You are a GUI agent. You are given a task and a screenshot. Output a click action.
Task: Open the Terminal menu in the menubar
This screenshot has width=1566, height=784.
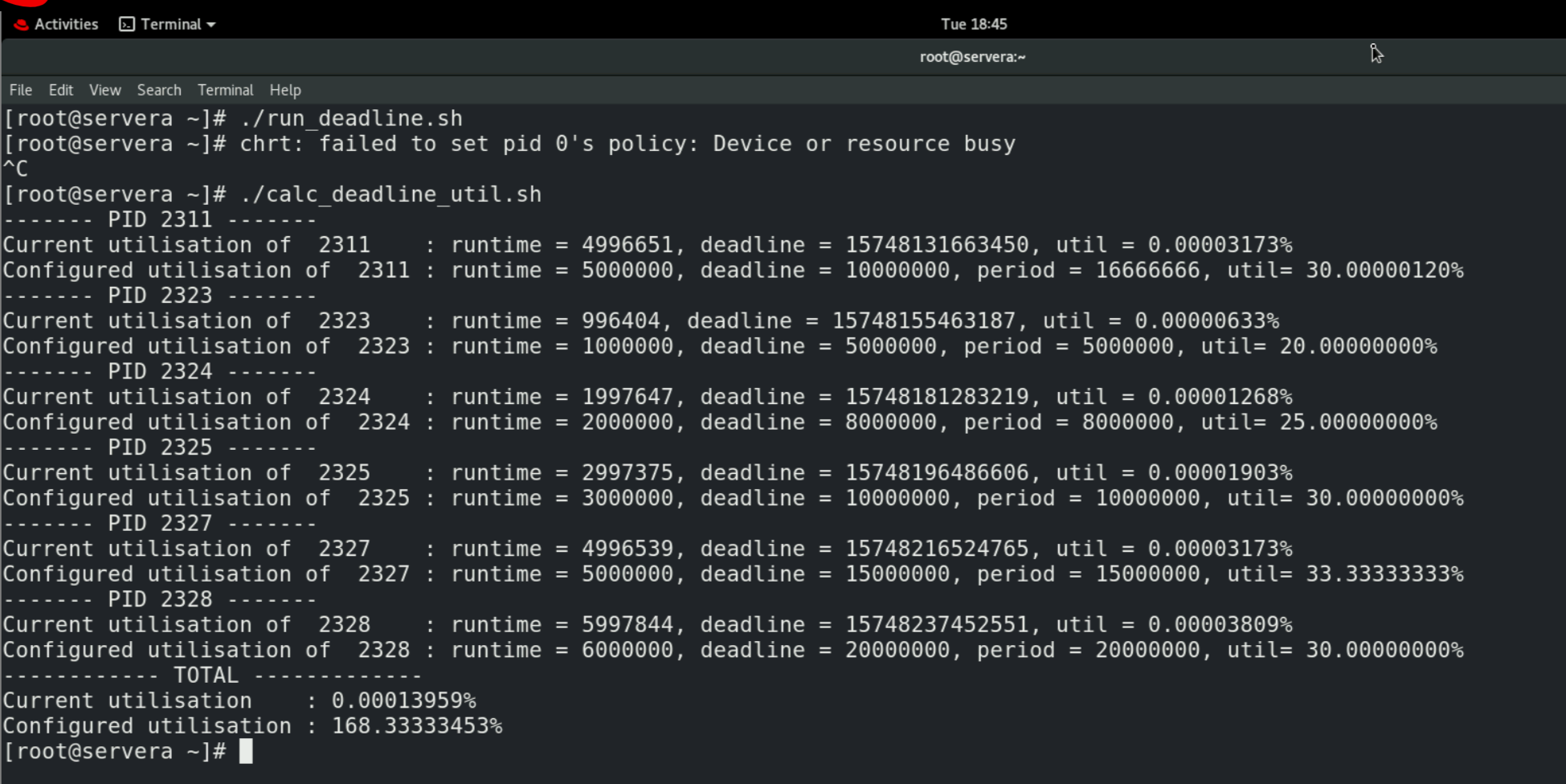tap(225, 90)
